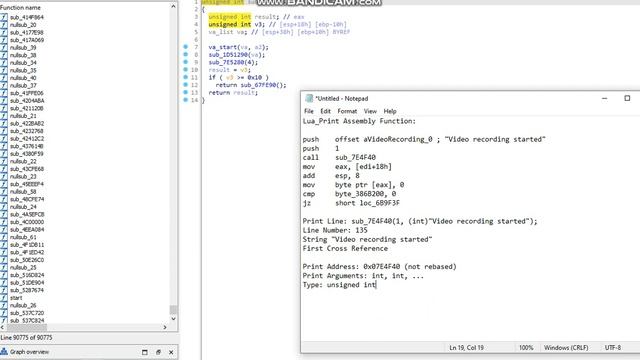640x360 pixels.
Task: Click the 'Line Number: 135' line in Notepad
Action: click(335, 230)
